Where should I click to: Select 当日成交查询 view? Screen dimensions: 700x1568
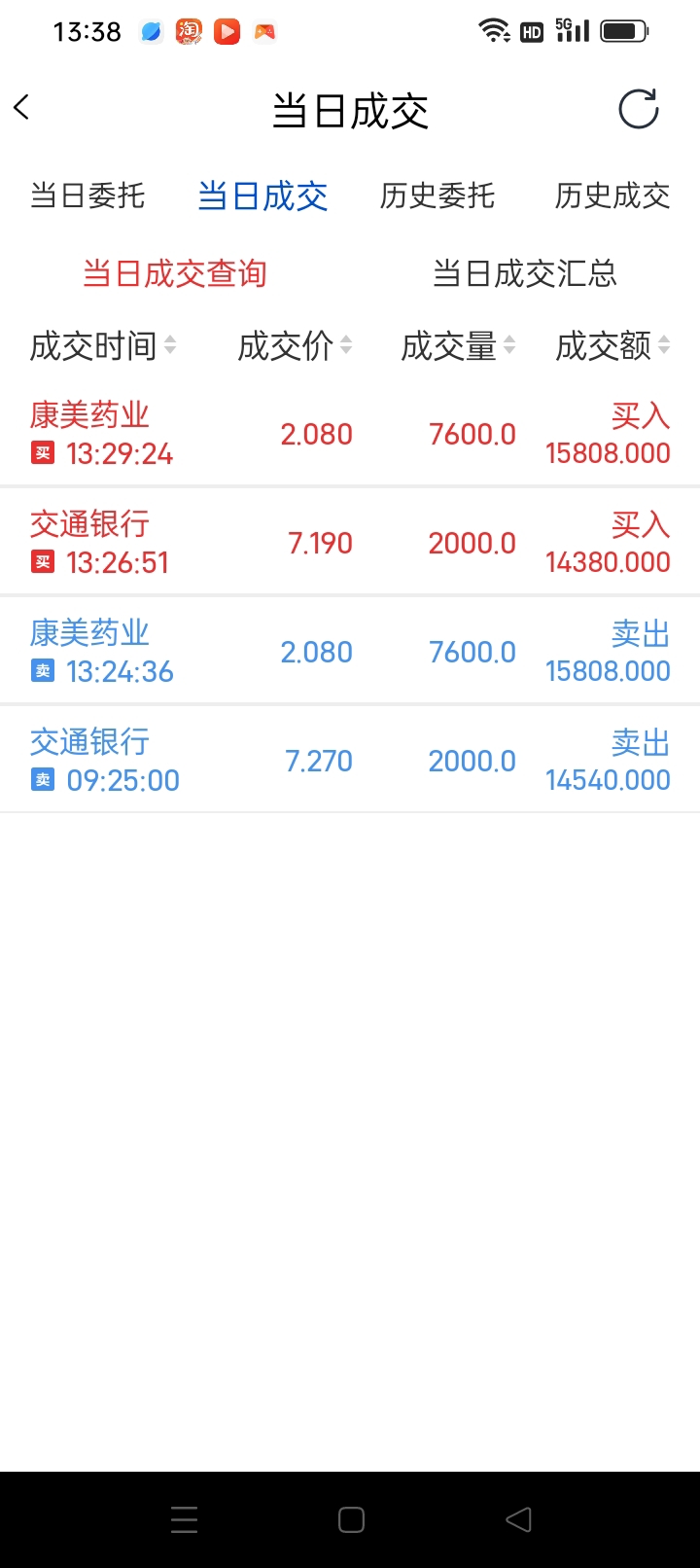175,273
